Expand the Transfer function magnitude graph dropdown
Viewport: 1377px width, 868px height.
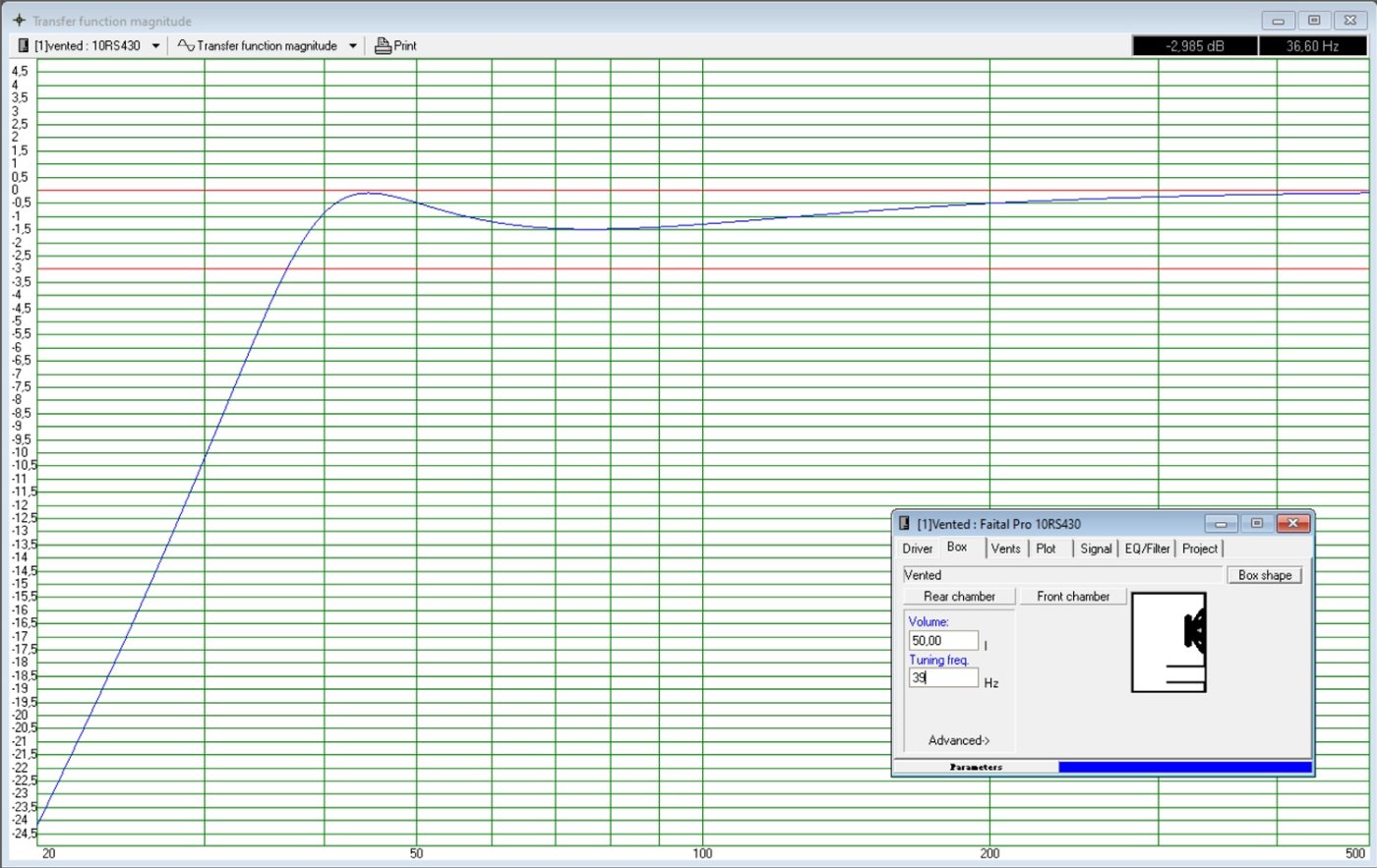(x=352, y=46)
